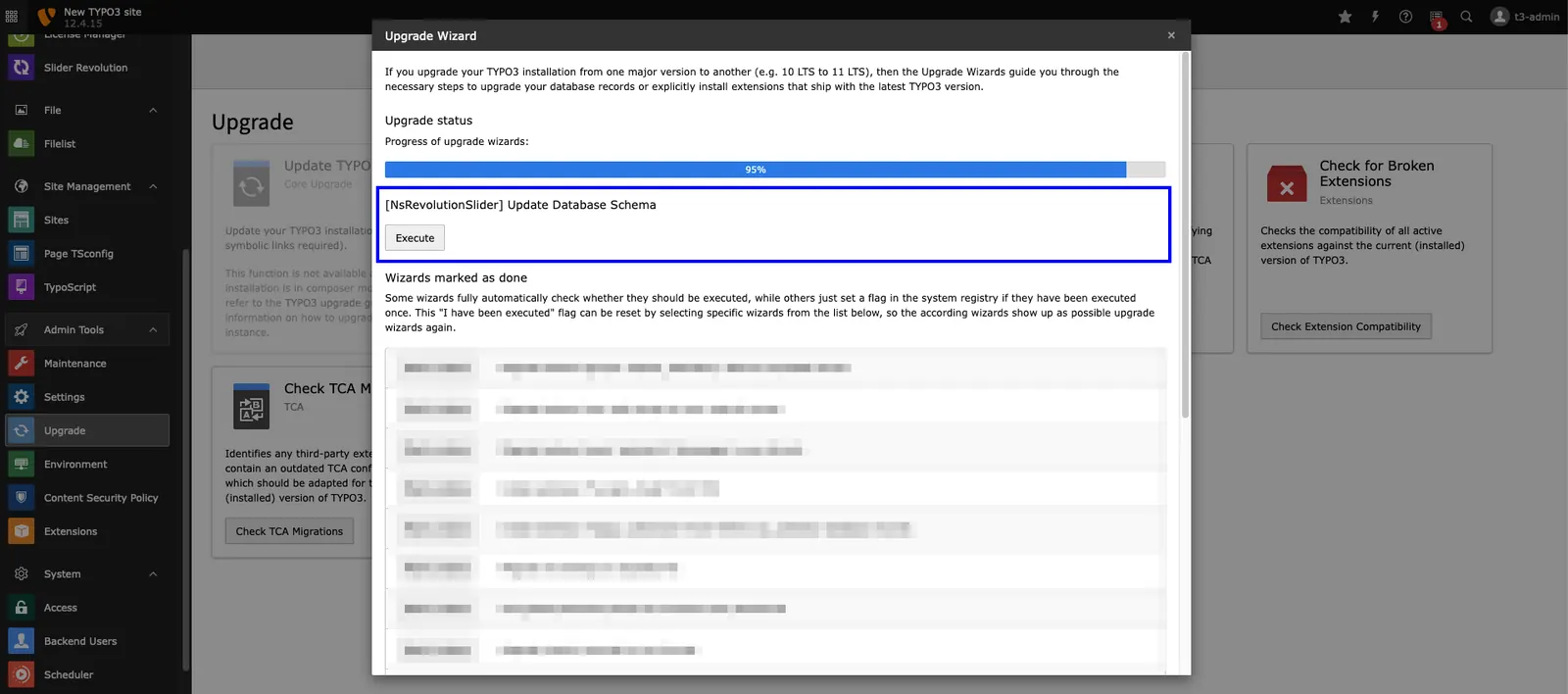Viewport: 1568px width, 694px height.
Task: Click the Scheduler module icon
Action: click(x=22, y=674)
